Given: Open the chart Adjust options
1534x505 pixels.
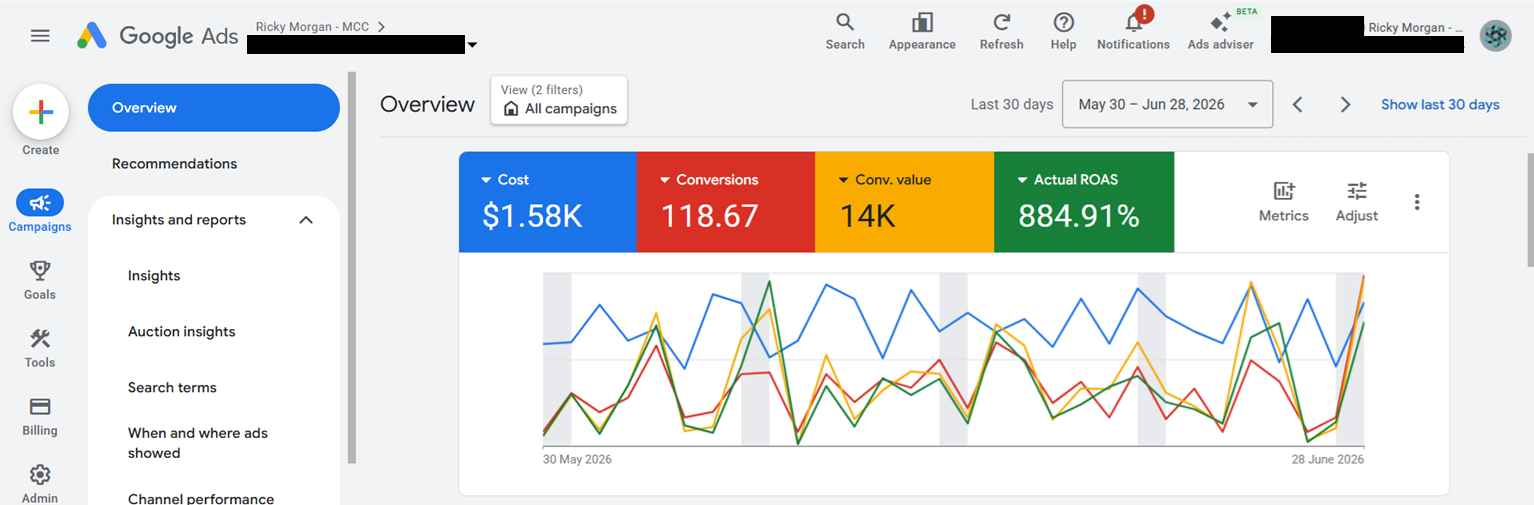Looking at the screenshot, I should click(x=1356, y=201).
